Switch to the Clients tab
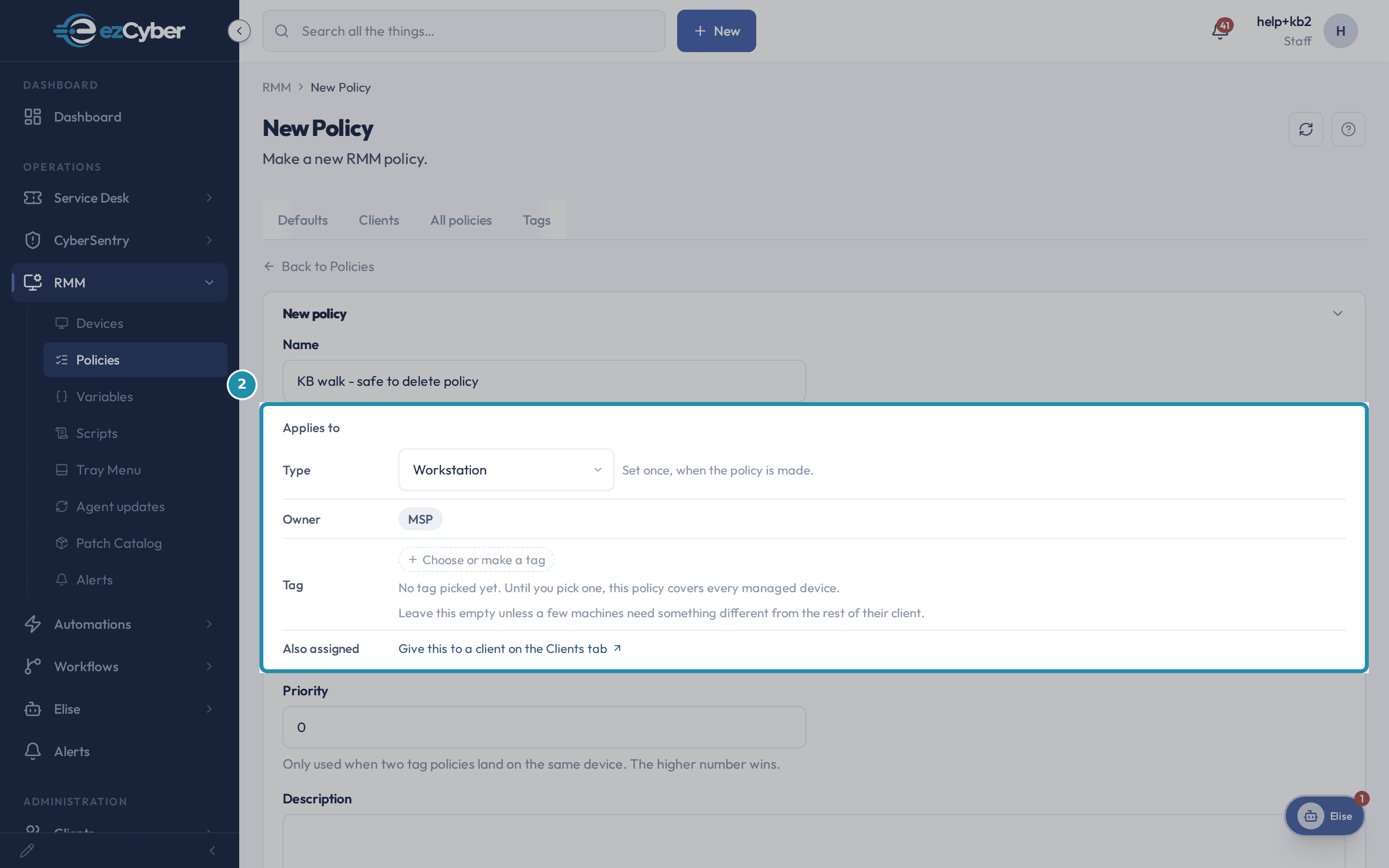The width and height of the screenshot is (1389, 868). pos(379,220)
